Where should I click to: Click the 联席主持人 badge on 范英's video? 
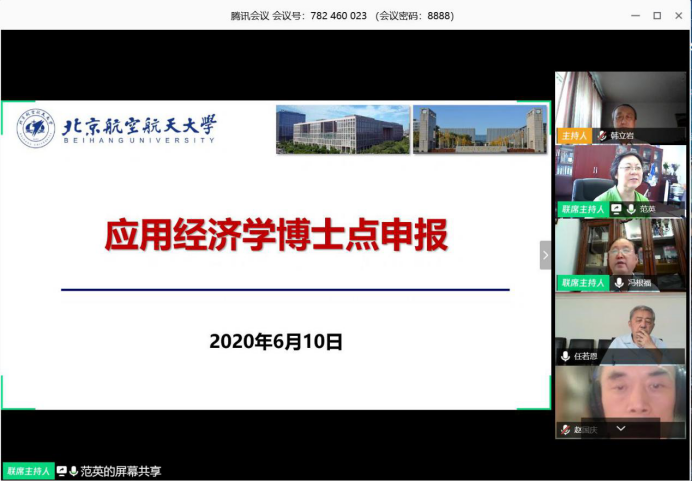click(582, 209)
